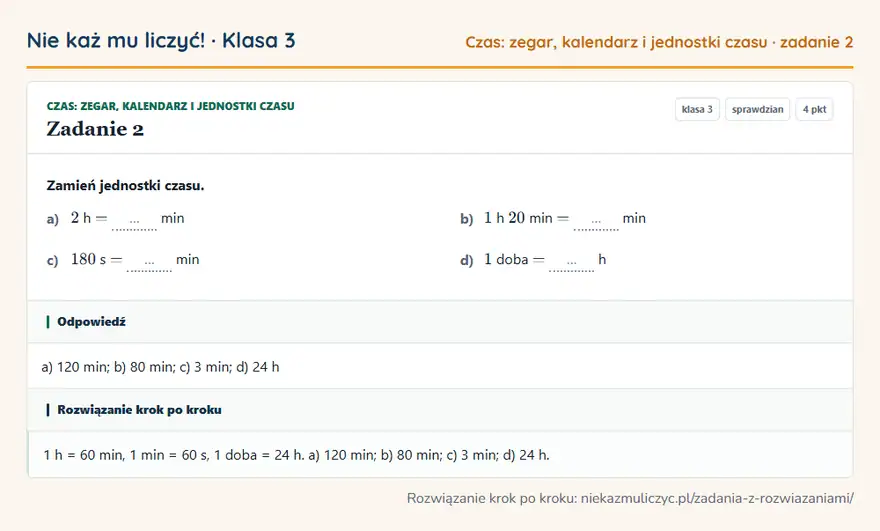The width and height of the screenshot is (880, 531).
Task: Click the 'Zadanie 2' heading
Action: pyautogui.click(x=95, y=129)
